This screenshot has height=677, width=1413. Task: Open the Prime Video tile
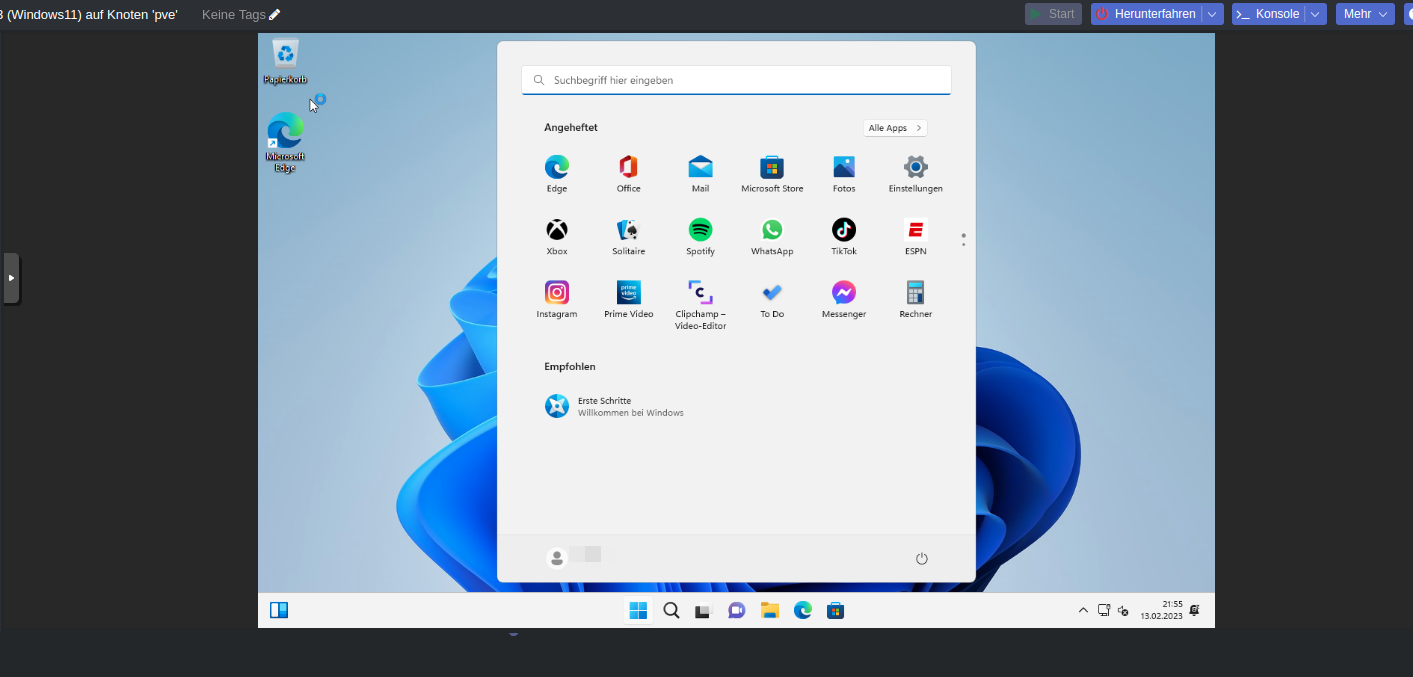coord(628,300)
